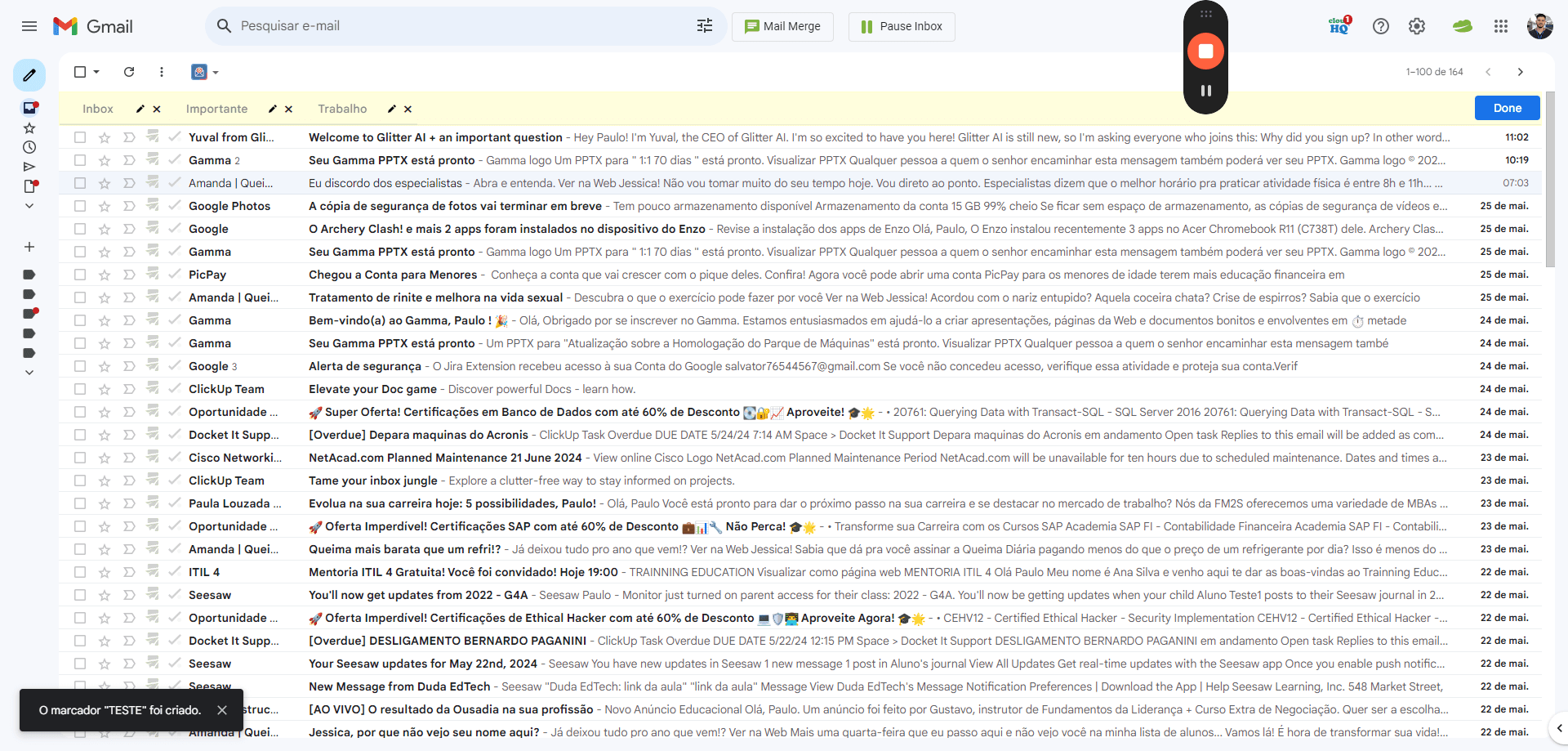Switch to the Importante tab

point(216,109)
